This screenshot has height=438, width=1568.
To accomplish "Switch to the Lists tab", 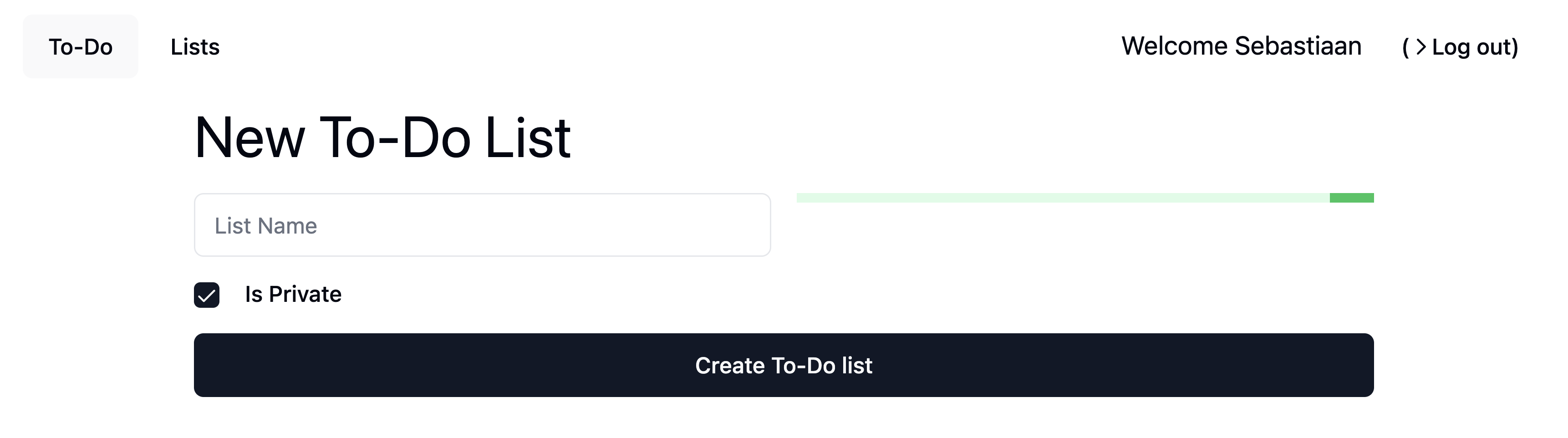I will [x=195, y=47].
